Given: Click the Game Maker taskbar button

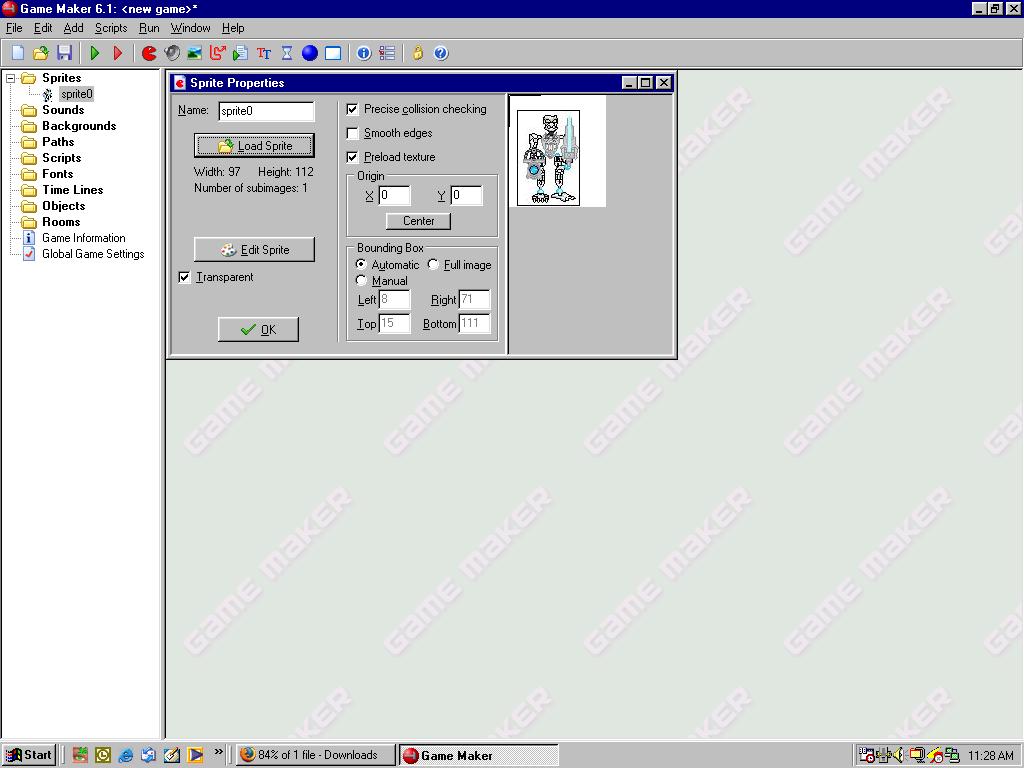Looking at the screenshot, I should coord(479,755).
